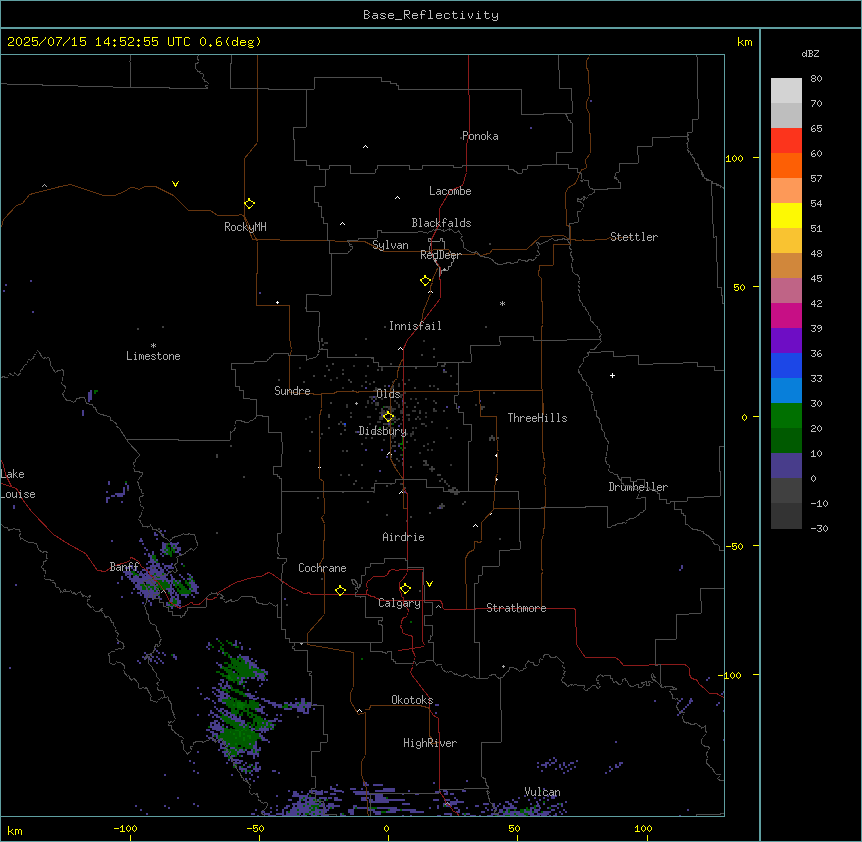The width and height of the screenshot is (862, 842).
Task: Select the red 60-65 dBZ legend swatch
Action: [786, 141]
